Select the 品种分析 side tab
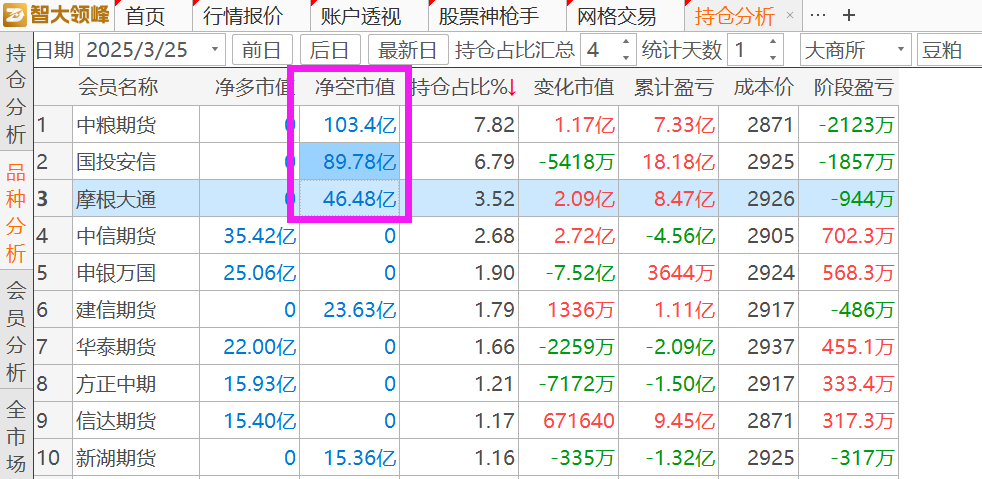This screenshot has height=479, width=982. (16, 213)
